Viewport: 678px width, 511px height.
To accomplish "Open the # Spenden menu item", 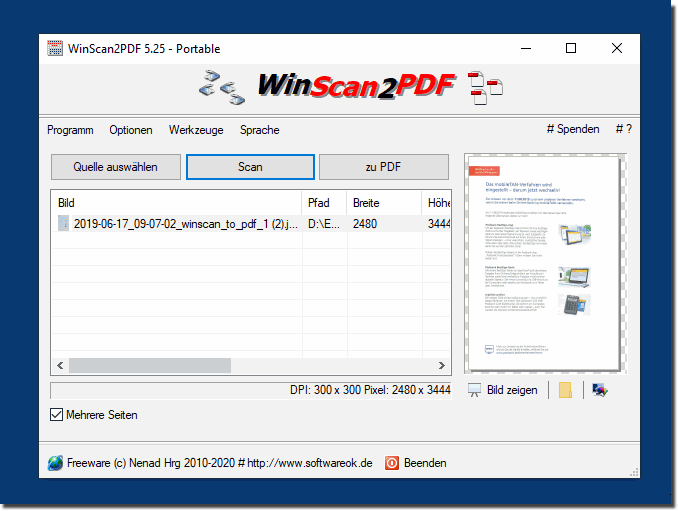I will 573,129.
